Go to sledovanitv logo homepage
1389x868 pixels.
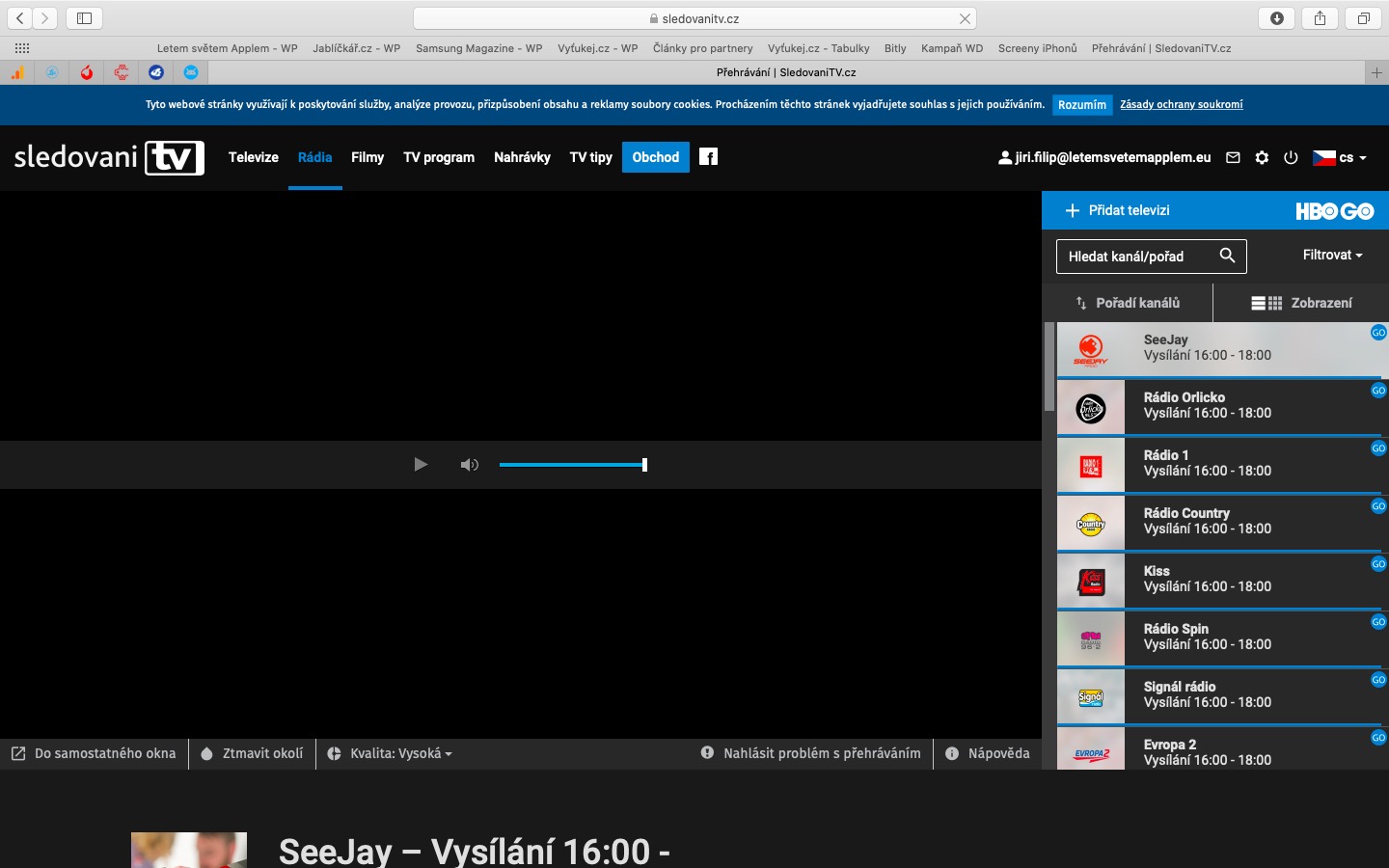click(x=109, y=157)
